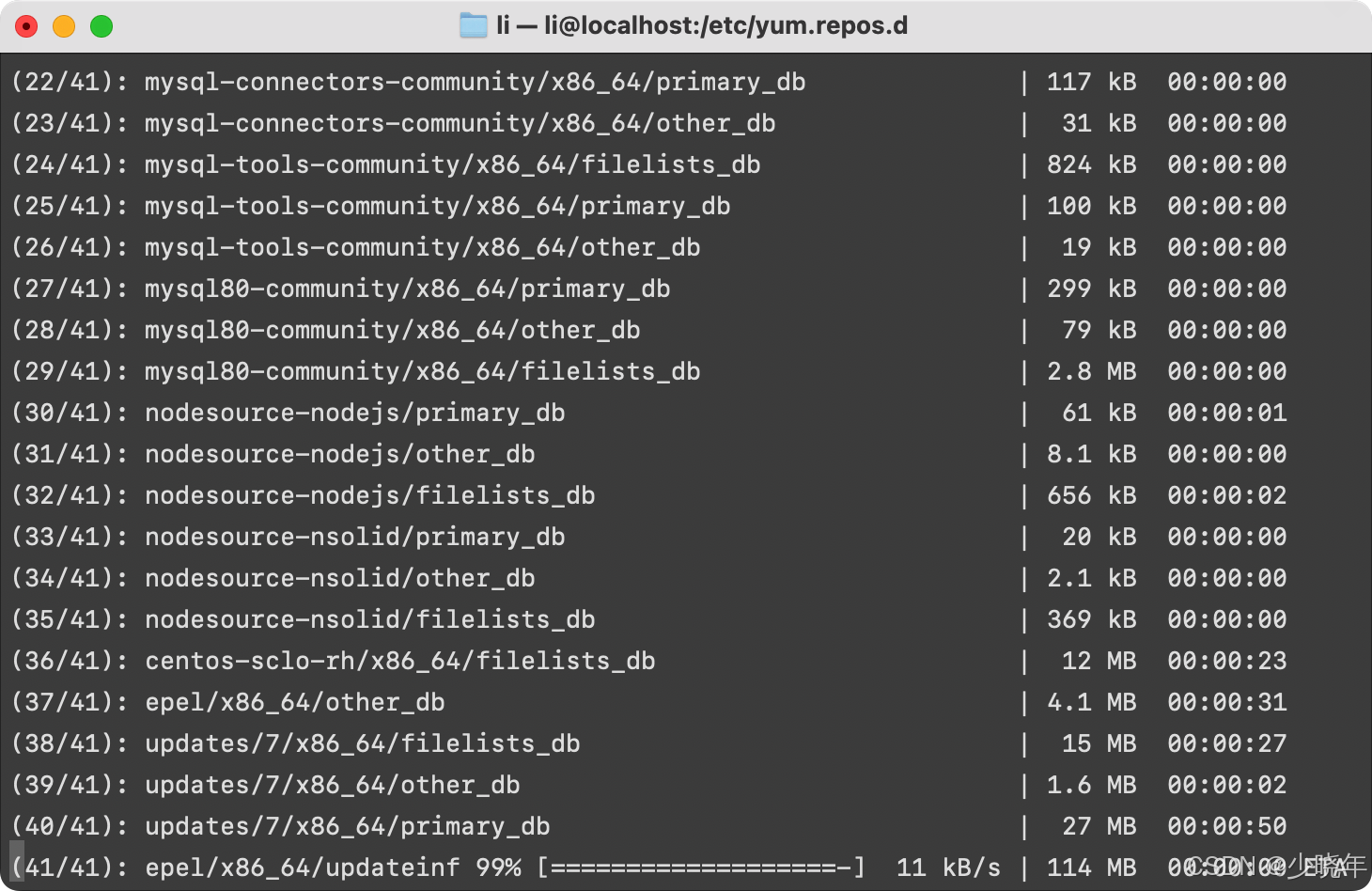The image size is (1372, 891).
Task: Click the 11 kB/s download speed
Action: (948, 868)
